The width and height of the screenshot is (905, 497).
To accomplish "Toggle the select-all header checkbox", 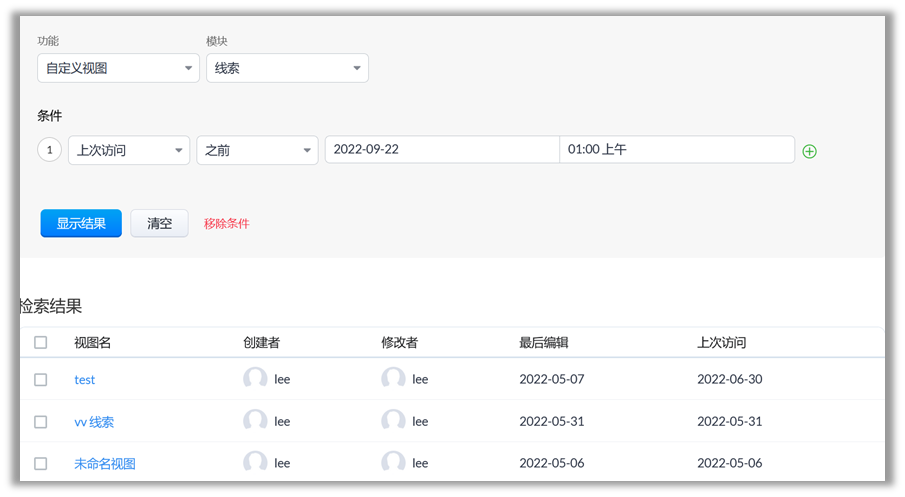I will (41, 343).
